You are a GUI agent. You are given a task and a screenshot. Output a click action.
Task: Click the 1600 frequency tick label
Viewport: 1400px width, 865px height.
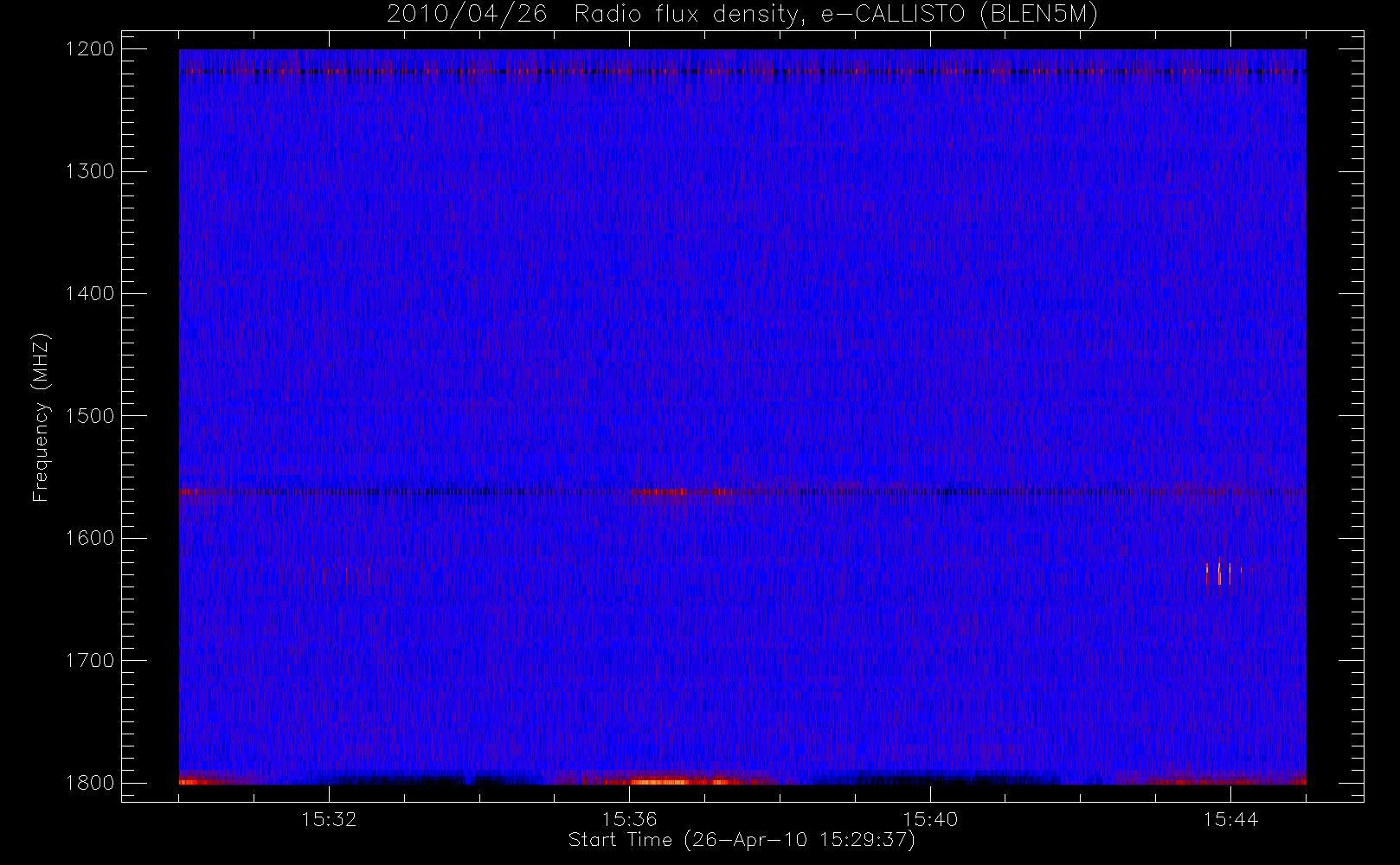90,538
